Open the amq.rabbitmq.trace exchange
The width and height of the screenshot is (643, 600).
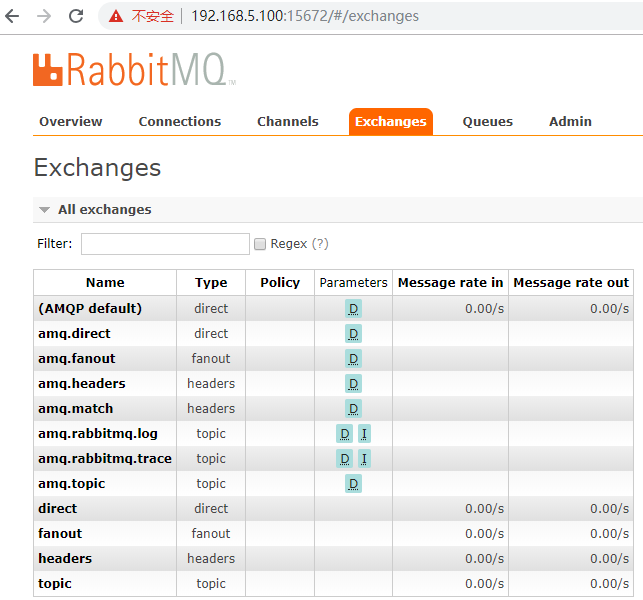[x=105, y=459]
